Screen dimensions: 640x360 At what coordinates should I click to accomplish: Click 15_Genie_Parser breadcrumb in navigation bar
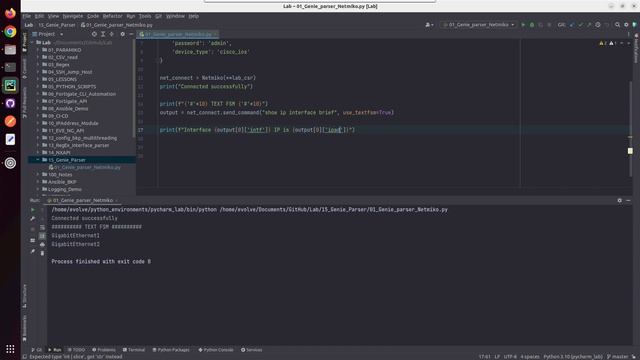click(x=57, y=25)
